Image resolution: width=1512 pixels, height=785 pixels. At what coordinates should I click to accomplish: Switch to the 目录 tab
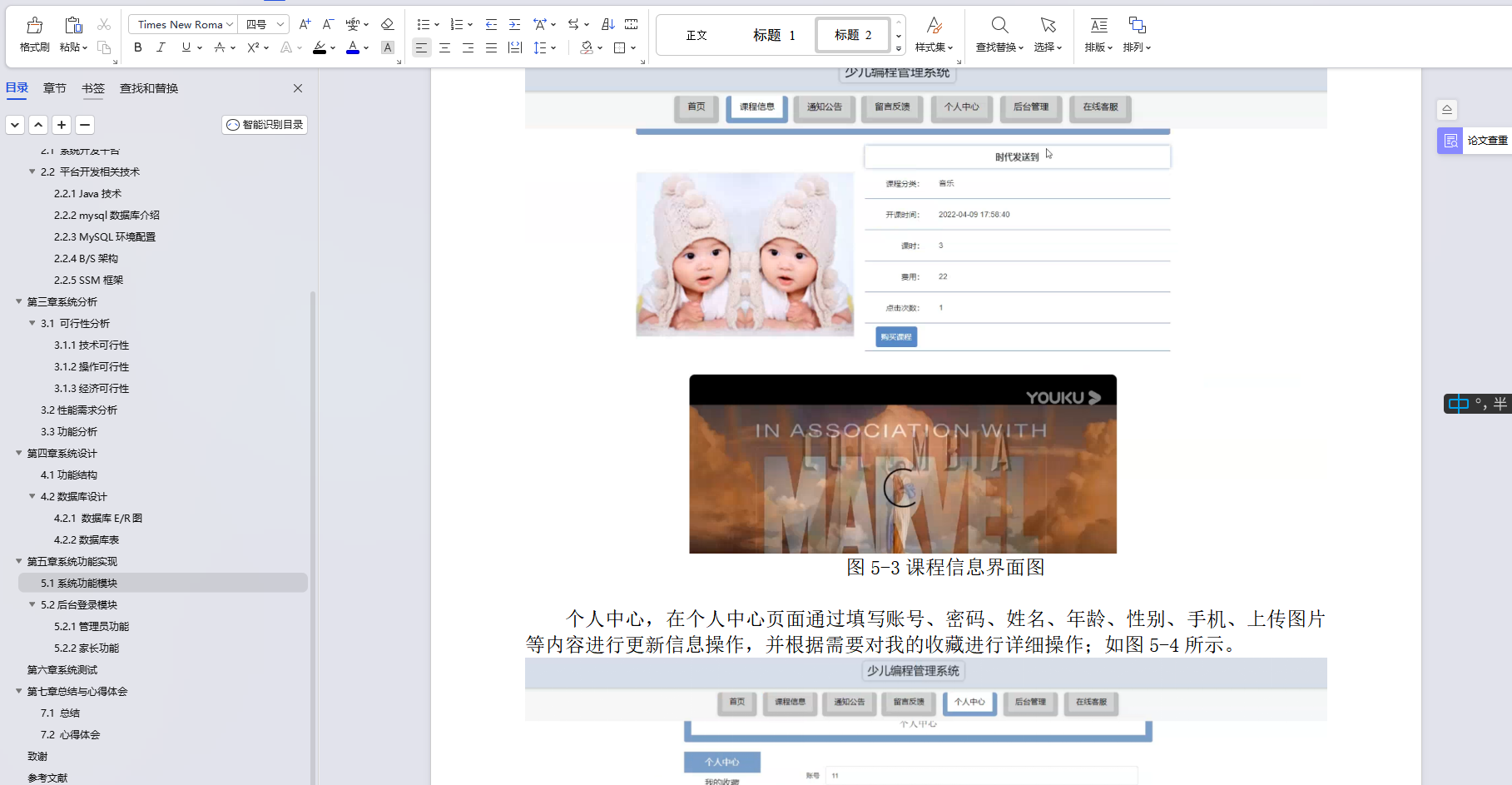point(17,88)
